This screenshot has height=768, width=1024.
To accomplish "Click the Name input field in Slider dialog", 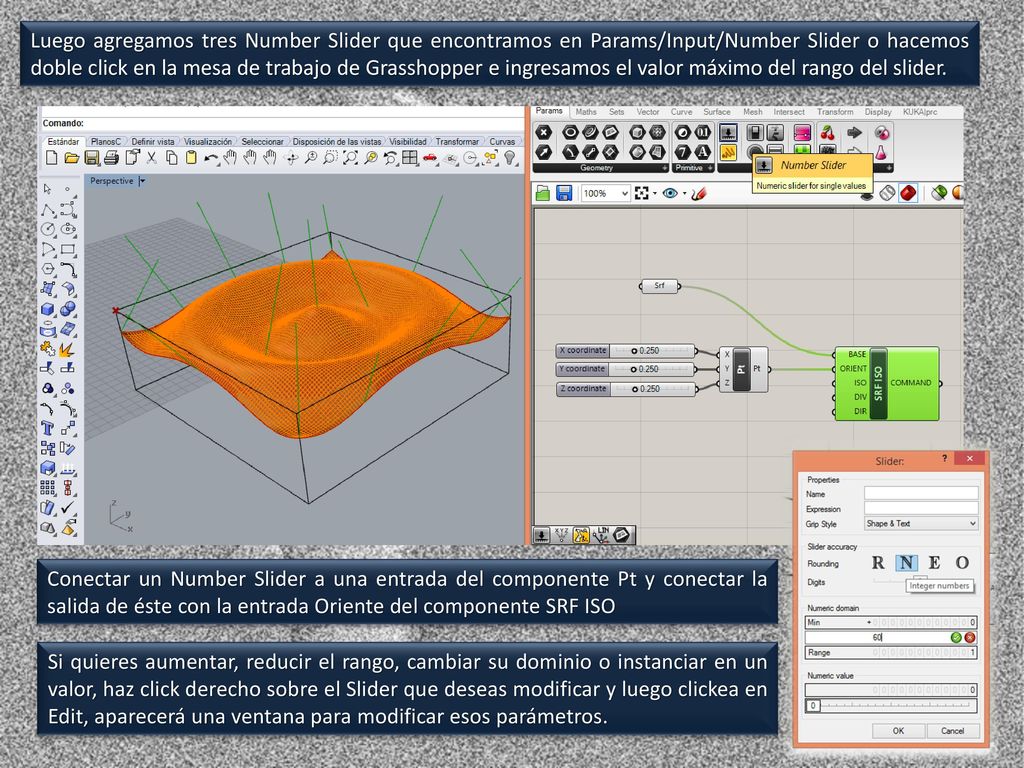I will pos(921,493).
